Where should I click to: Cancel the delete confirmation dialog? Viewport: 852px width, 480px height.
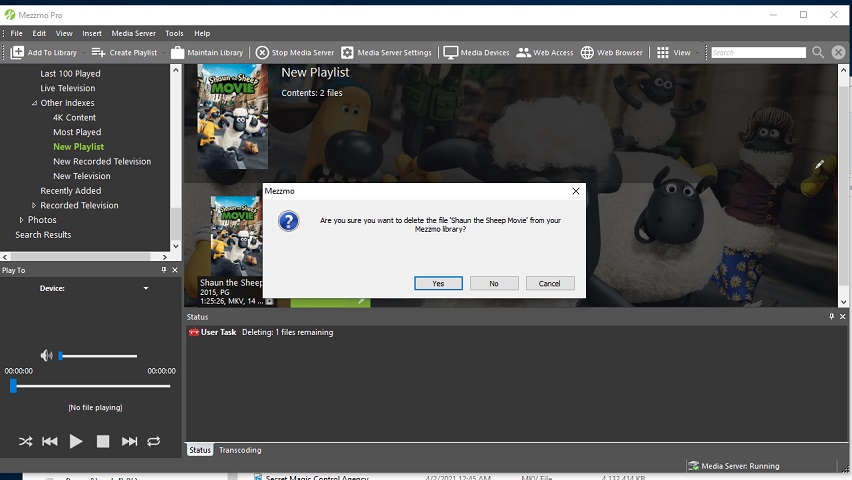point(550,283)
